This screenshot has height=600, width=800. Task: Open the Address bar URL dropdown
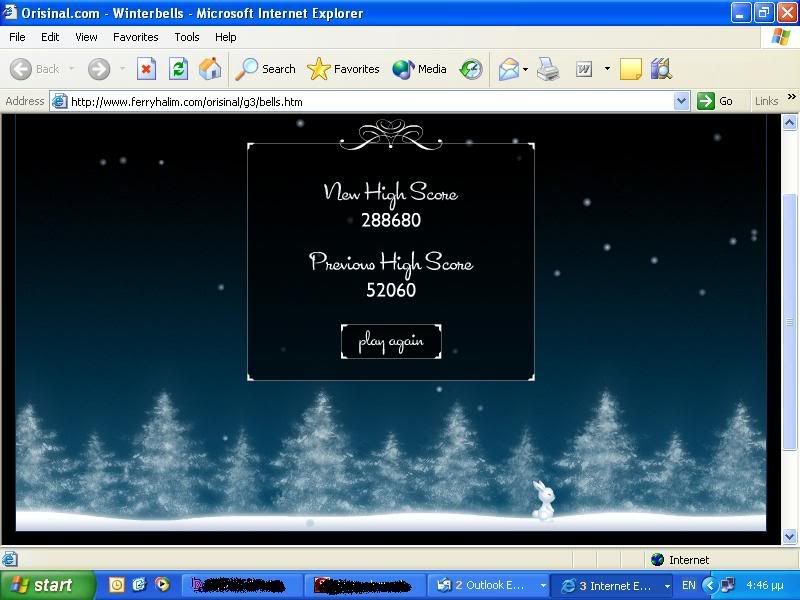tap(681, 101)
